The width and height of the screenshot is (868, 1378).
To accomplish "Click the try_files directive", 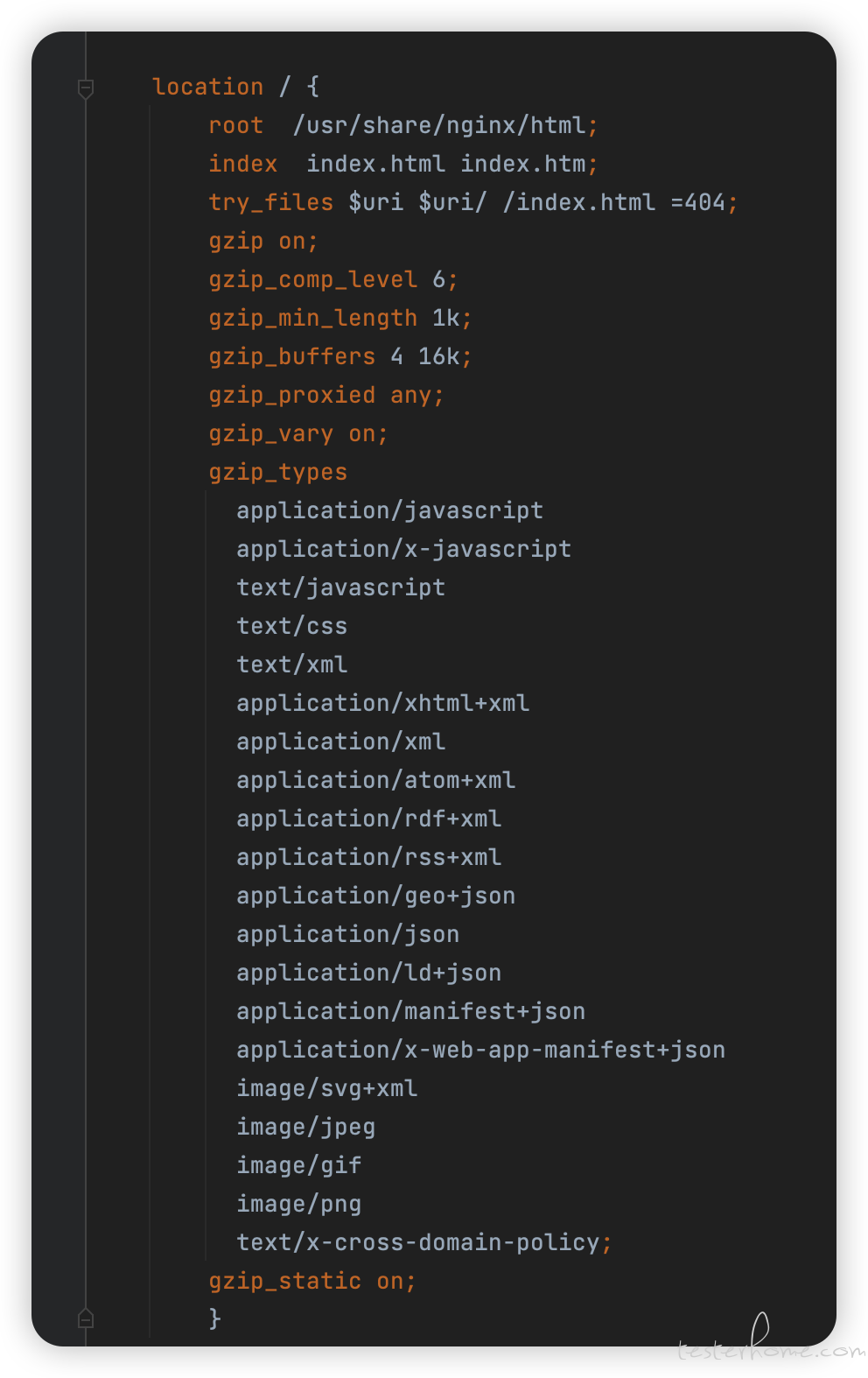I will click(x=270, y=202).
